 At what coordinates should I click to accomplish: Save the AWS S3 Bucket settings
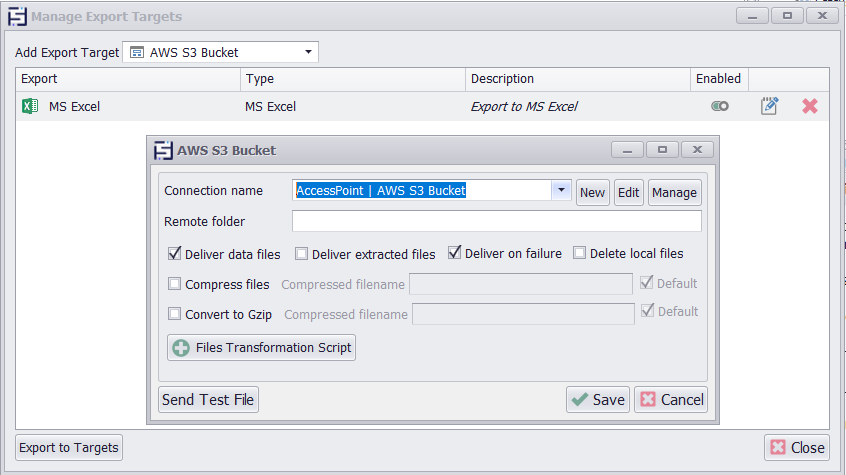pyautogui.click(x=598, y=399)
